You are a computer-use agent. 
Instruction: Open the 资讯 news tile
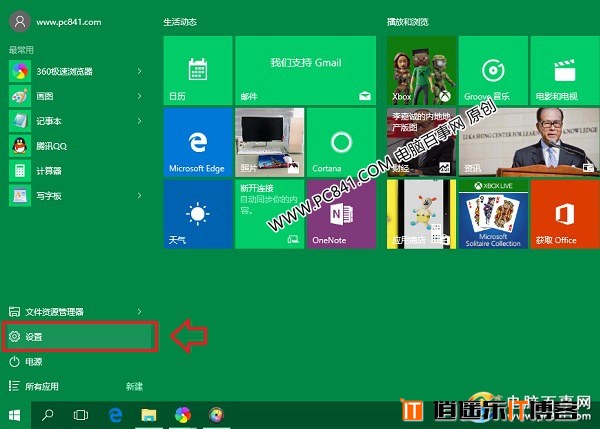529,142
